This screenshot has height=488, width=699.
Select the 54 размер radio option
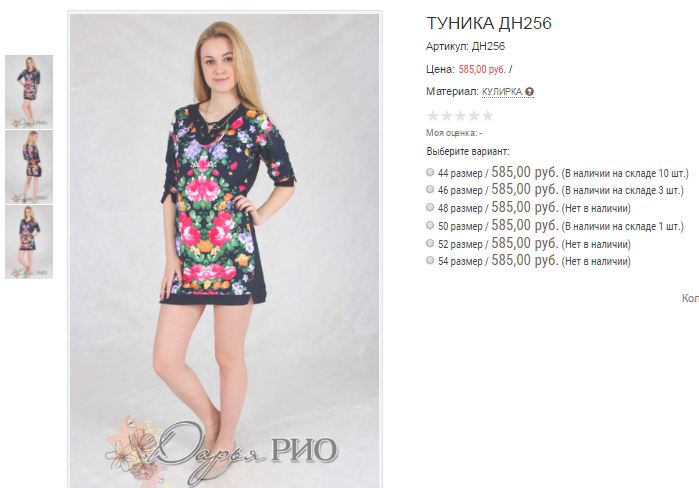(x=430, y=260)
